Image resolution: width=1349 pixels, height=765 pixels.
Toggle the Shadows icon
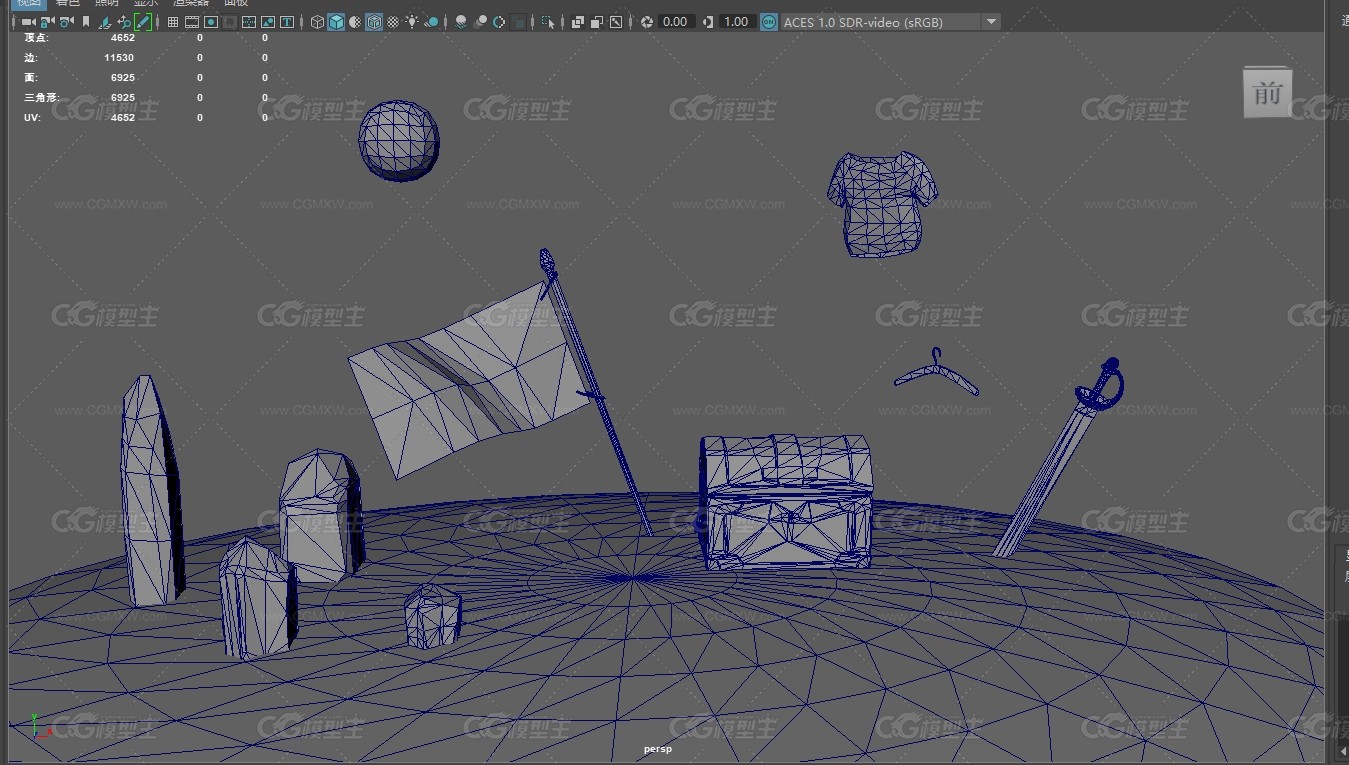point(431,21)
